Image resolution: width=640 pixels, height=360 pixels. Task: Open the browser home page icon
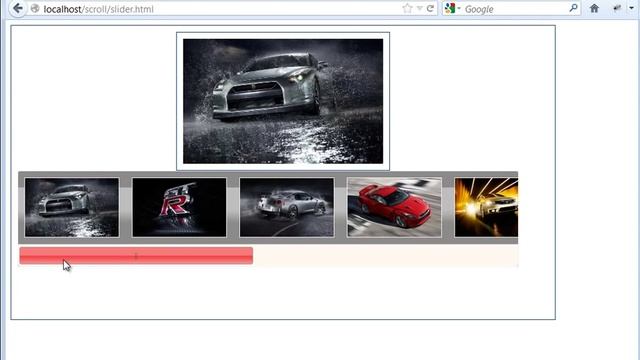click(x=594, y=8)
